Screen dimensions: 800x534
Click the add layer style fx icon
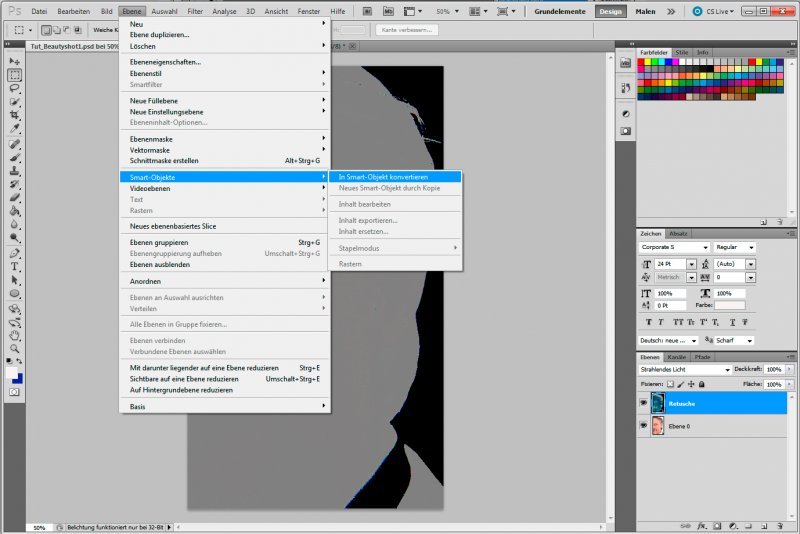pyautogui.click(x=702, y=526)
